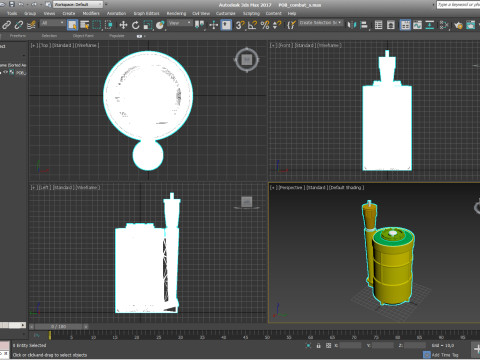Select the Freeform ribbon tab
Screen dimensions: 480x360
[18, 36]
